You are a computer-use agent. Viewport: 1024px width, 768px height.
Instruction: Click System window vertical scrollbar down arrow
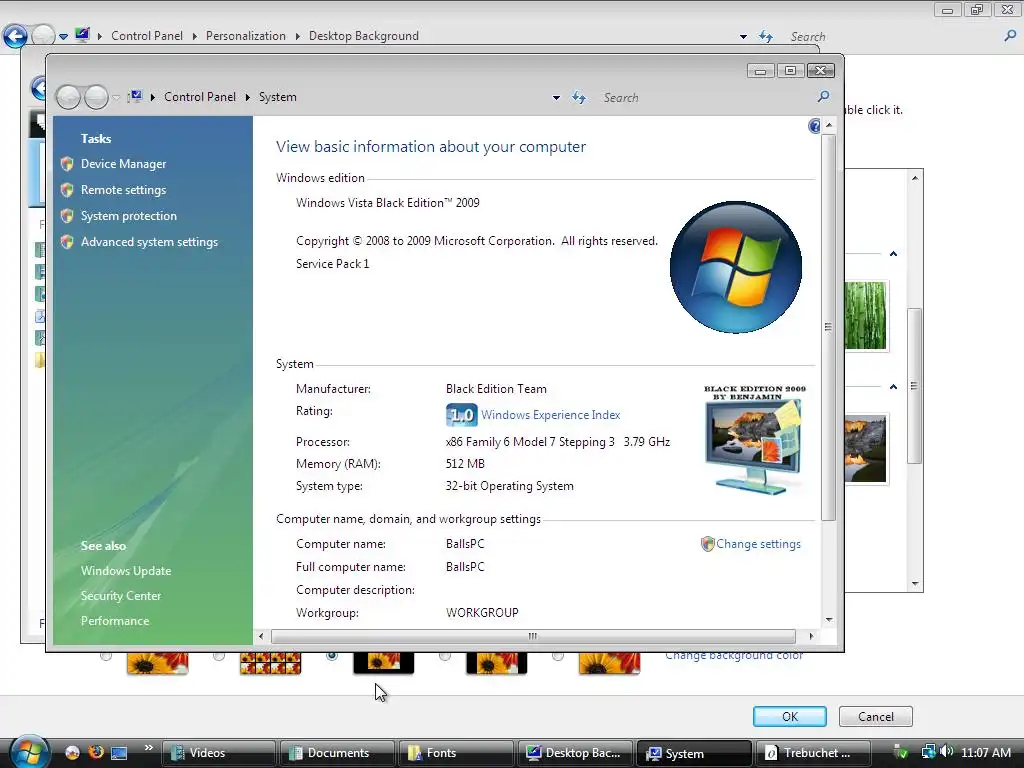point(829,620)
